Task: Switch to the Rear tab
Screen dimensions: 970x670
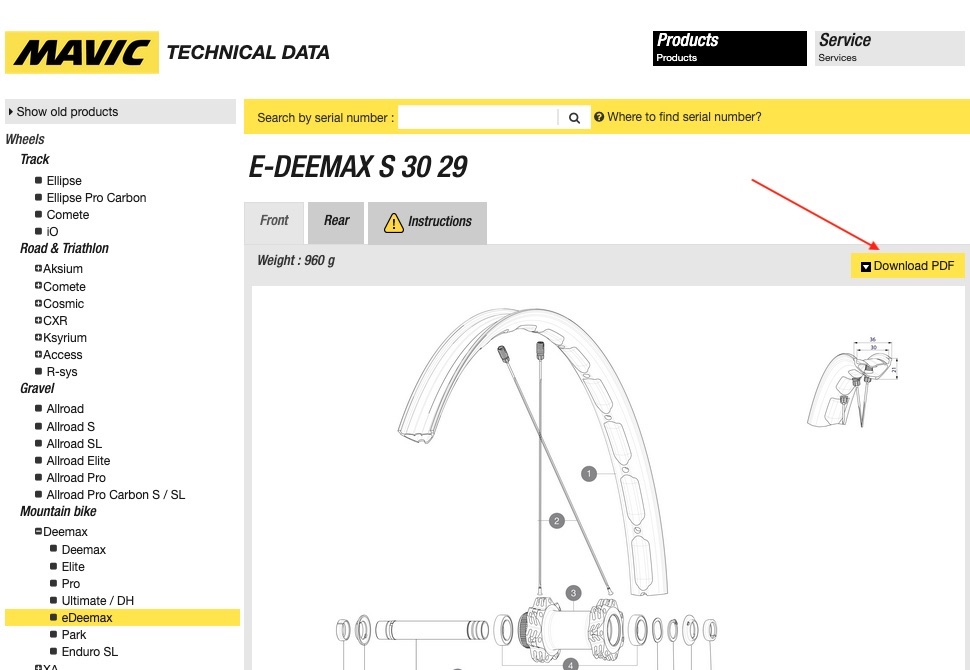Action: point(336,221)
